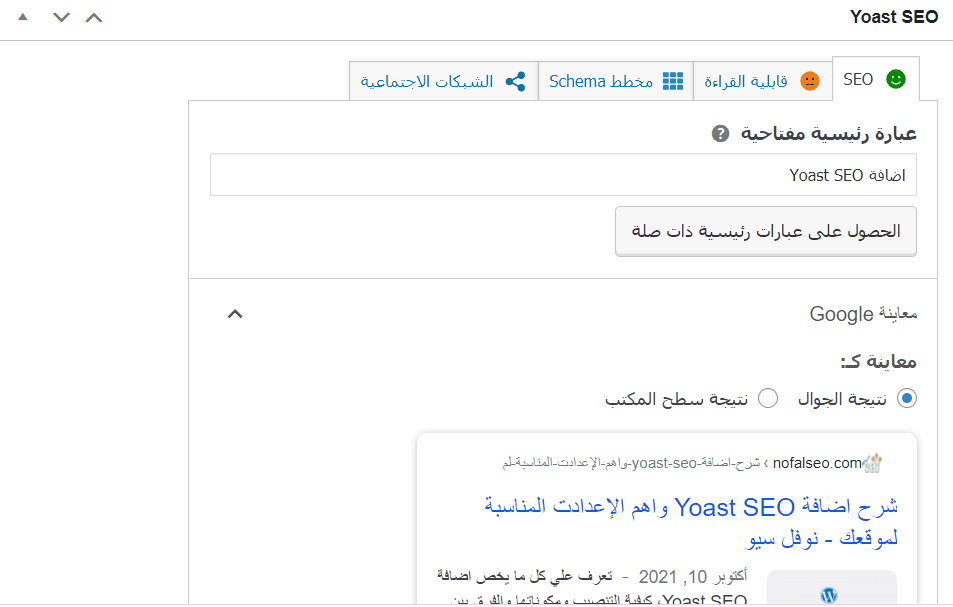Switch to the قابلية القراءة readability tab
The width and height of the screenshot is (953, 607).
(x=762, y=81)
